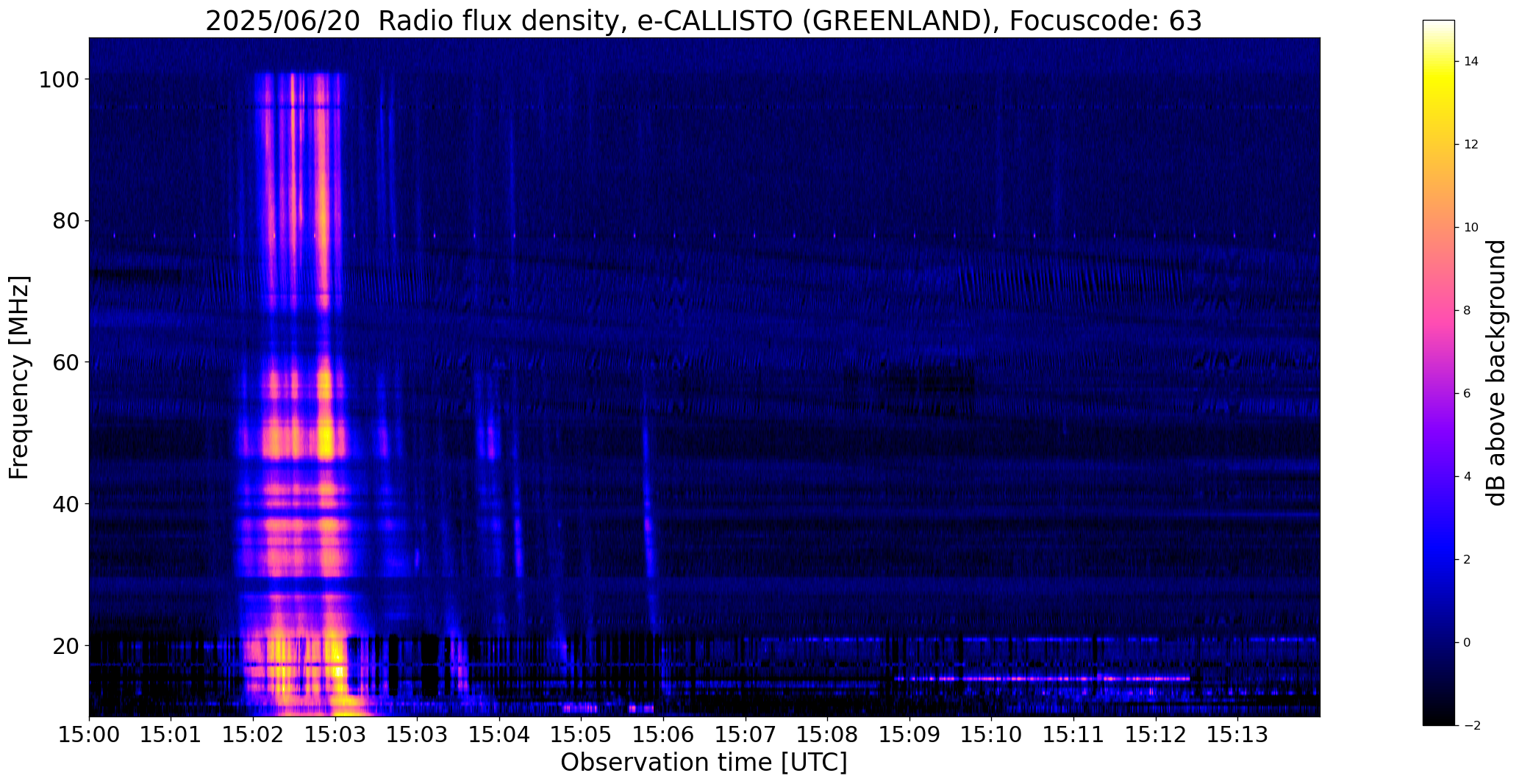Click the colorbar tick label 8
Image resolution: width=1519 pixels, height=784 pixels.
1468,311
